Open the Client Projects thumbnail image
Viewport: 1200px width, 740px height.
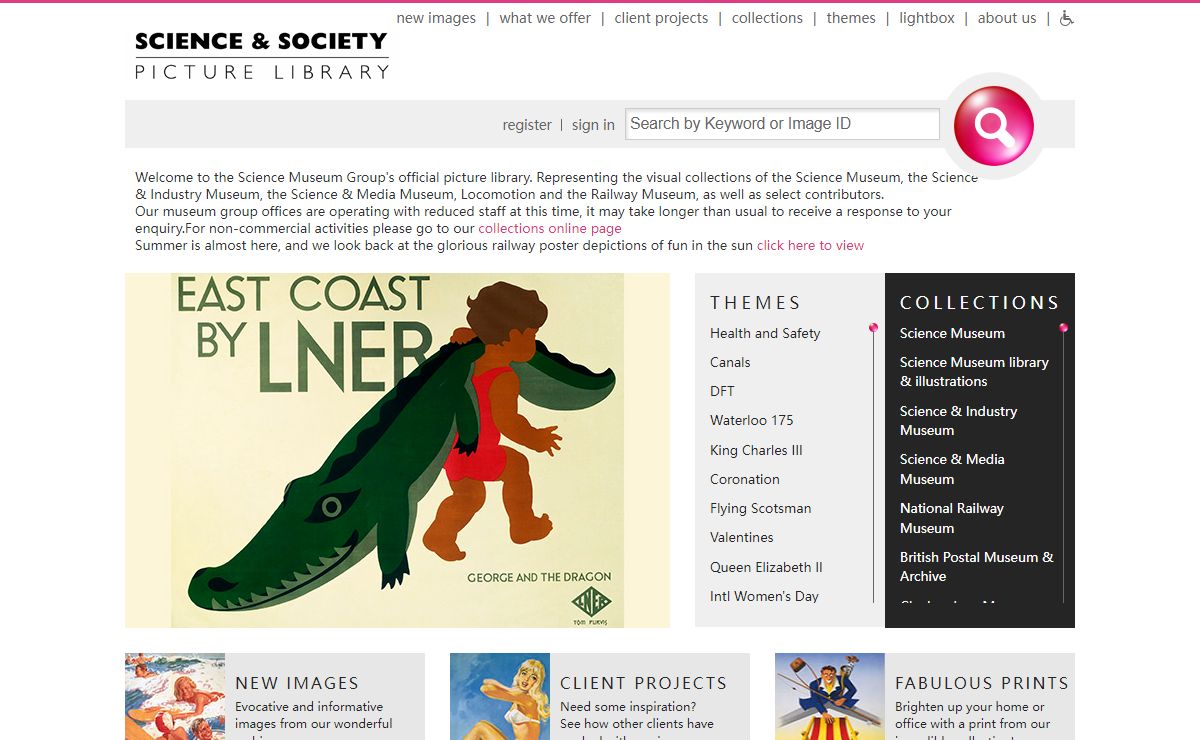500,696
